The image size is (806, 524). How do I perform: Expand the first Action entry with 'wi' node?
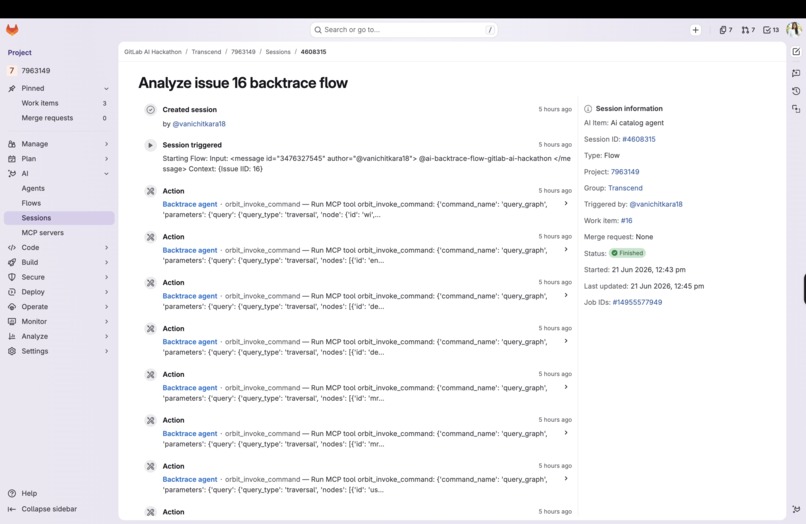click(565, 204)
